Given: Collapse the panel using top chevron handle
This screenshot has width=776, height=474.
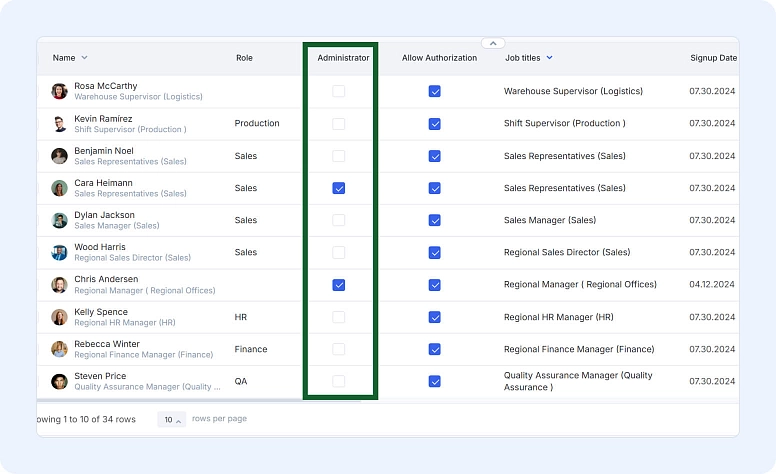Looking at the screenshot, I should [x=492, y=43].
